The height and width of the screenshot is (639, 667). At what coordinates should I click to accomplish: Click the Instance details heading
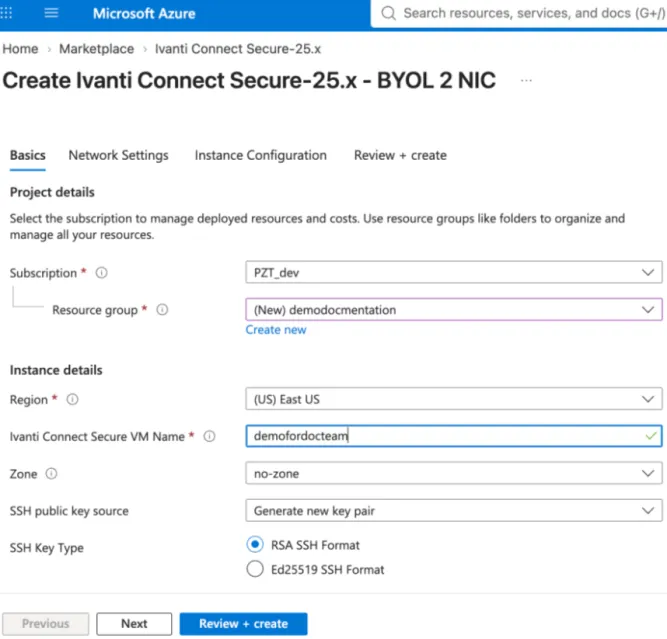(56, 370)
